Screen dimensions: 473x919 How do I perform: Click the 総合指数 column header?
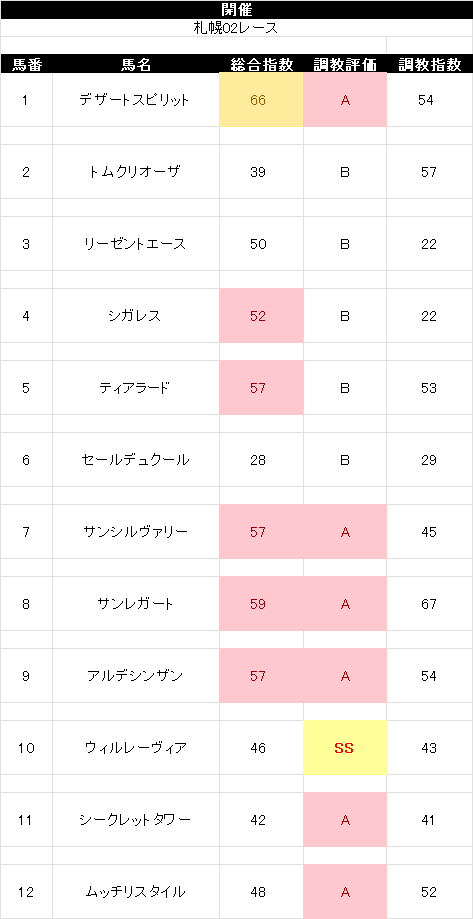coord(261,64)
